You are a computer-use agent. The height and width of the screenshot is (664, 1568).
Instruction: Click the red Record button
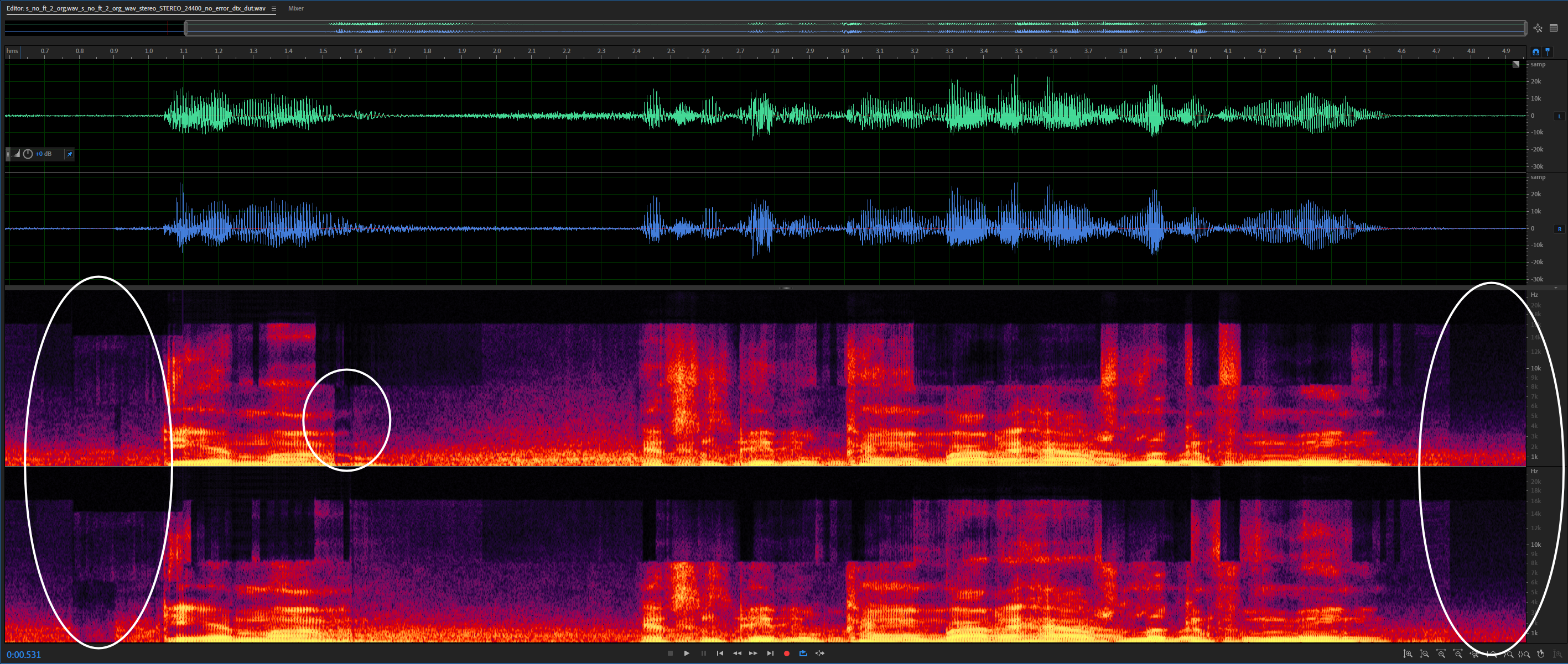click(786, 653)
